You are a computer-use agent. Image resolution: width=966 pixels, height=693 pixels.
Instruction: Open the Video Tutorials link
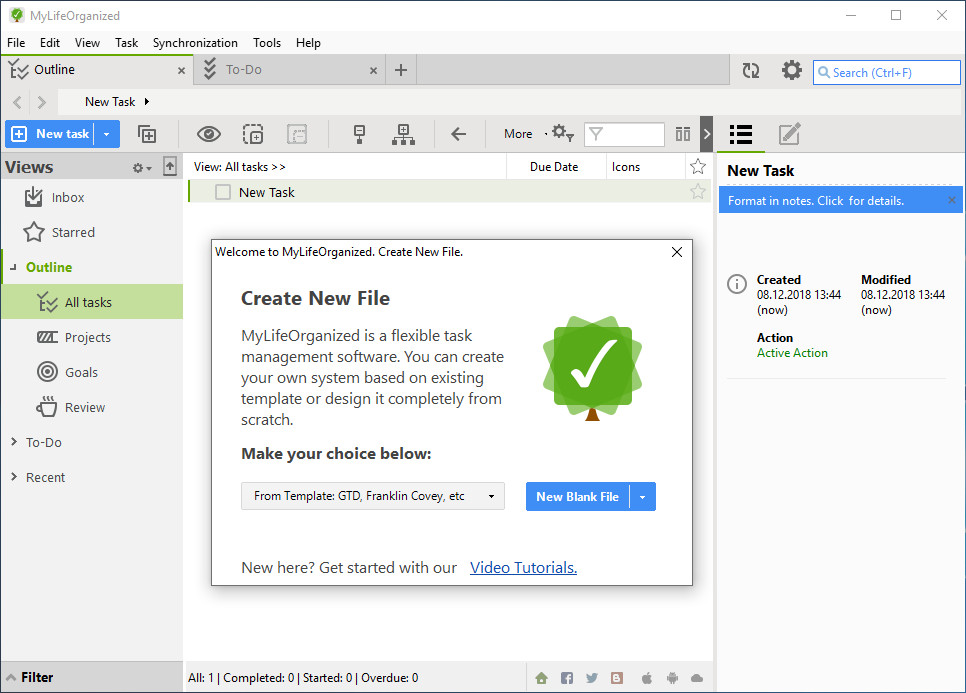[x=523, y=567]
